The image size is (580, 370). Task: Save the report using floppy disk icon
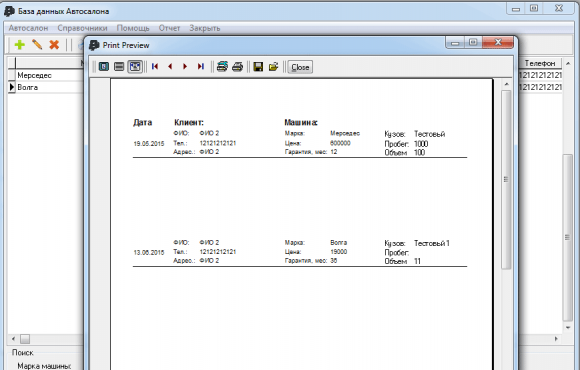pyautogui.click(x=258, y=67)
